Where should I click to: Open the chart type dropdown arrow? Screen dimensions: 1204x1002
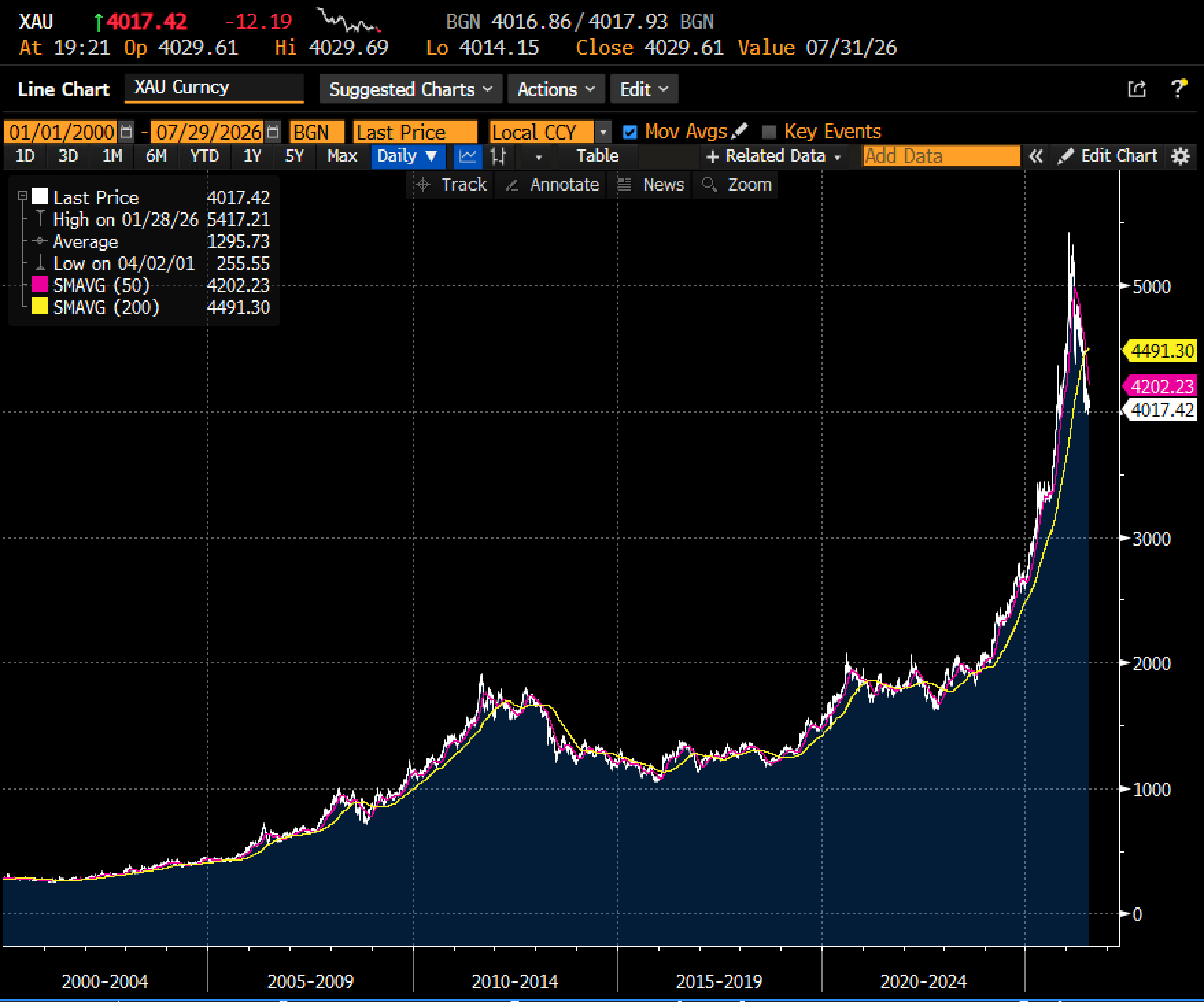click(538, 157)
